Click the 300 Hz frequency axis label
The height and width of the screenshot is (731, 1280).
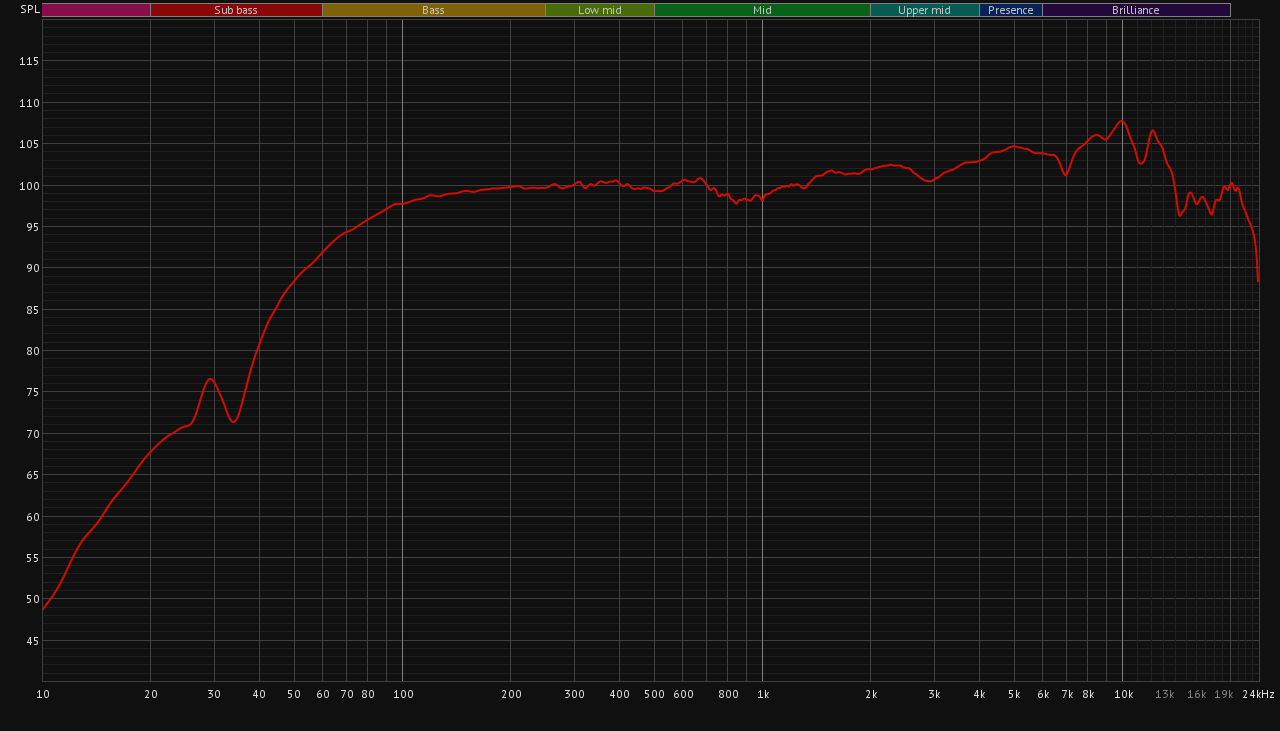[574, 694]
